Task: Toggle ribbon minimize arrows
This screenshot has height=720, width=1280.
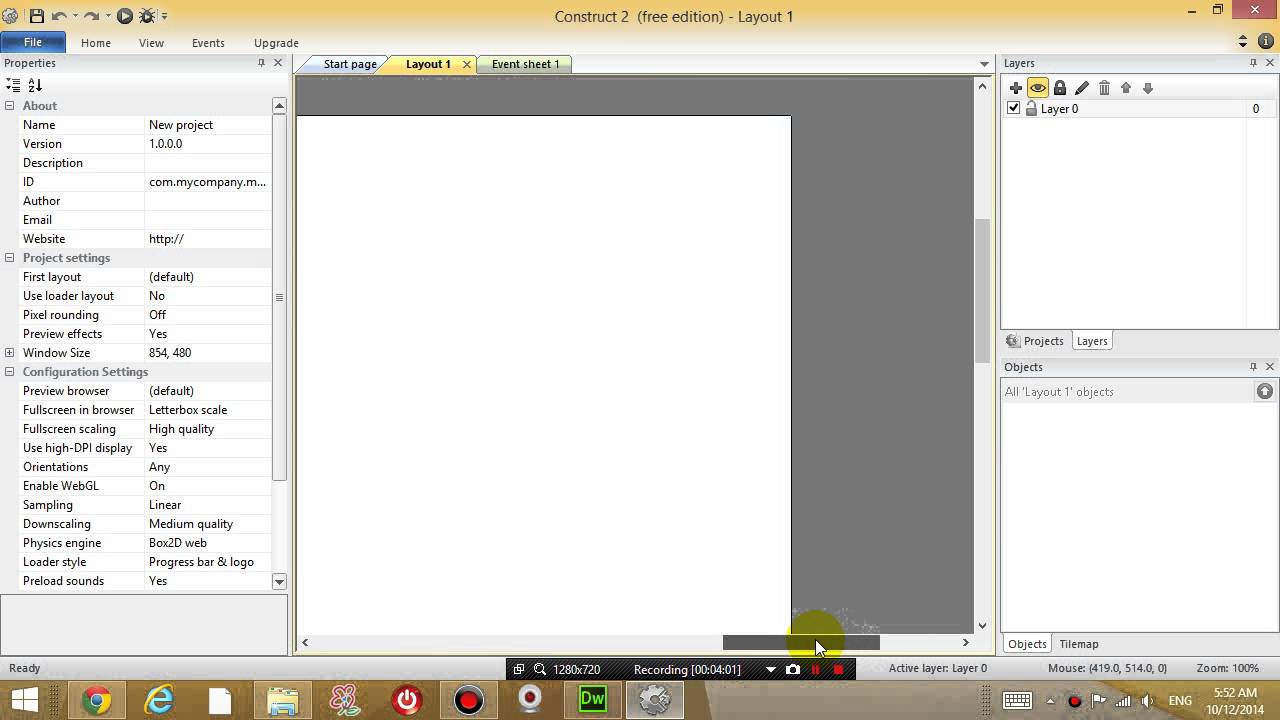Action: [x=1243, y=42]
